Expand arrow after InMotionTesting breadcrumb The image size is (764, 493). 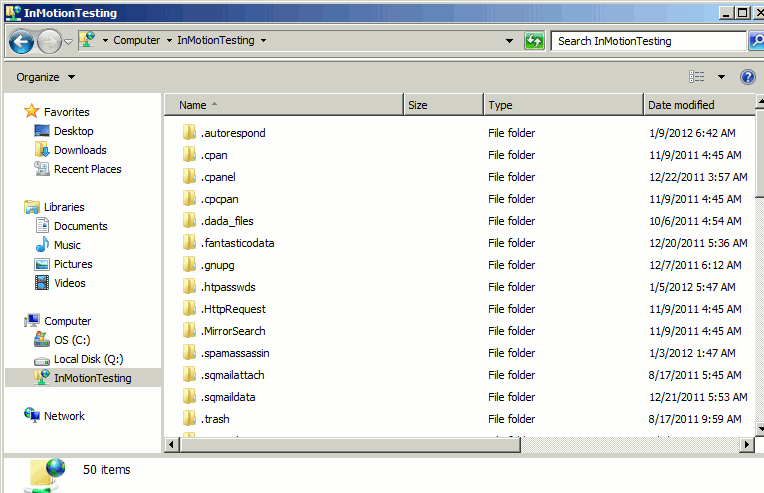point(263,40)
